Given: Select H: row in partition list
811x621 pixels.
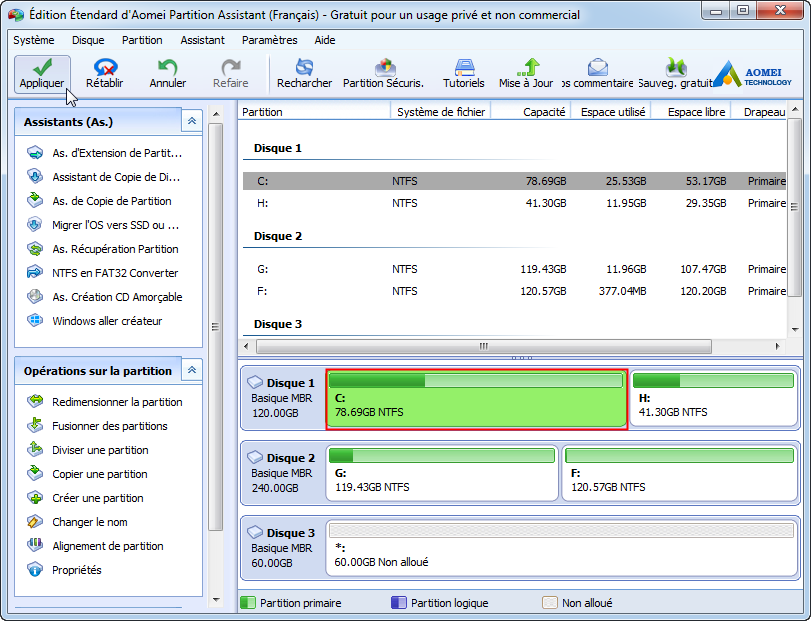Looking at the screenshot, I should point(514,203).
